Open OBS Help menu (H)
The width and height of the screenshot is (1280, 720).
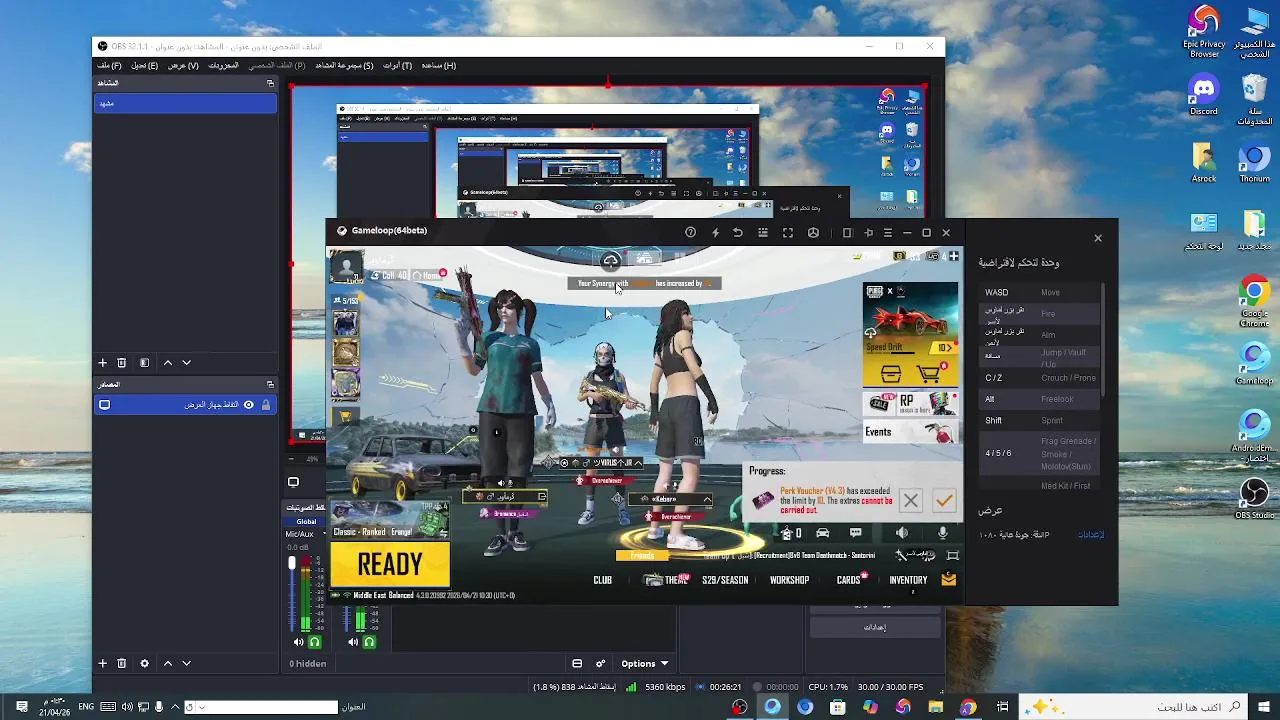pyautogui.click(x=438, y=65)
